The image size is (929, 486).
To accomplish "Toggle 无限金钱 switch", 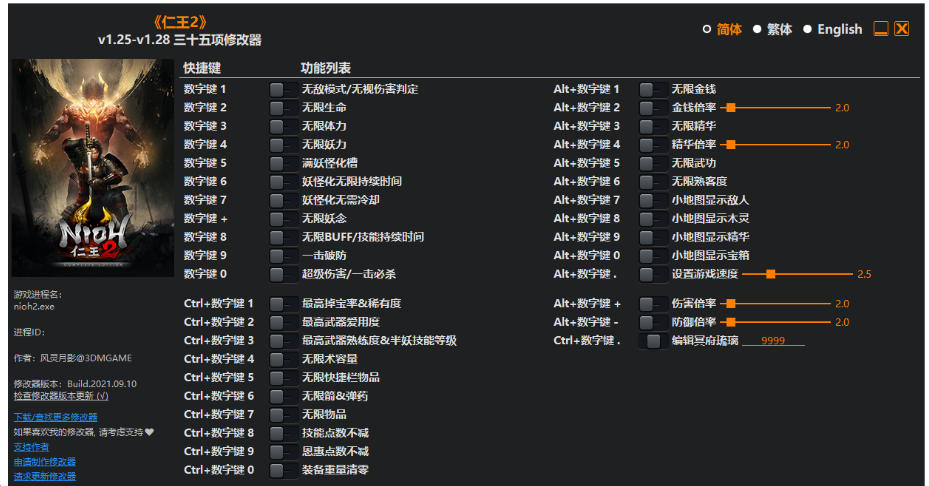I will click(x=653, y=89).
